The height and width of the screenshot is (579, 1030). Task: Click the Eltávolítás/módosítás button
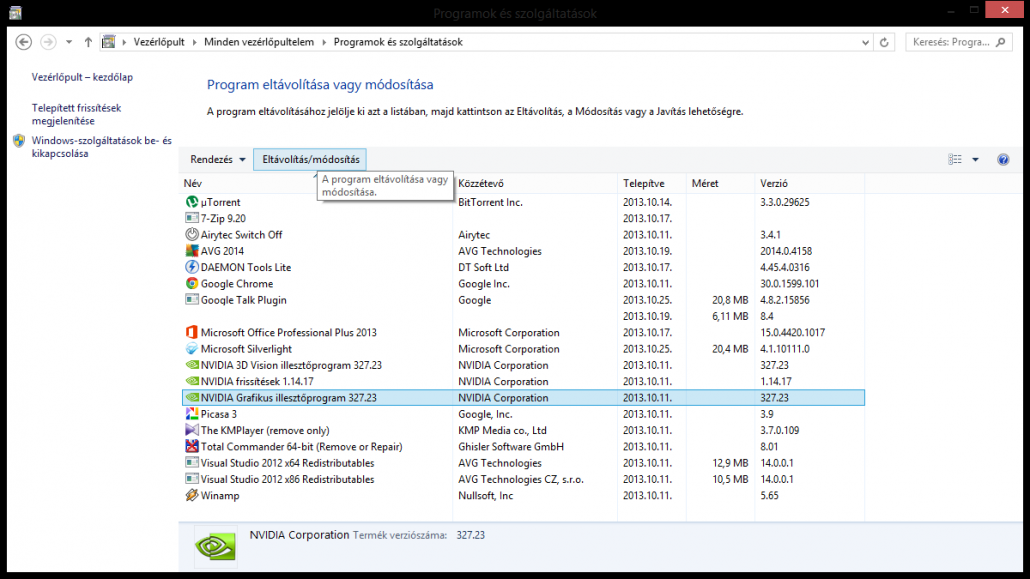coord(311,160)
